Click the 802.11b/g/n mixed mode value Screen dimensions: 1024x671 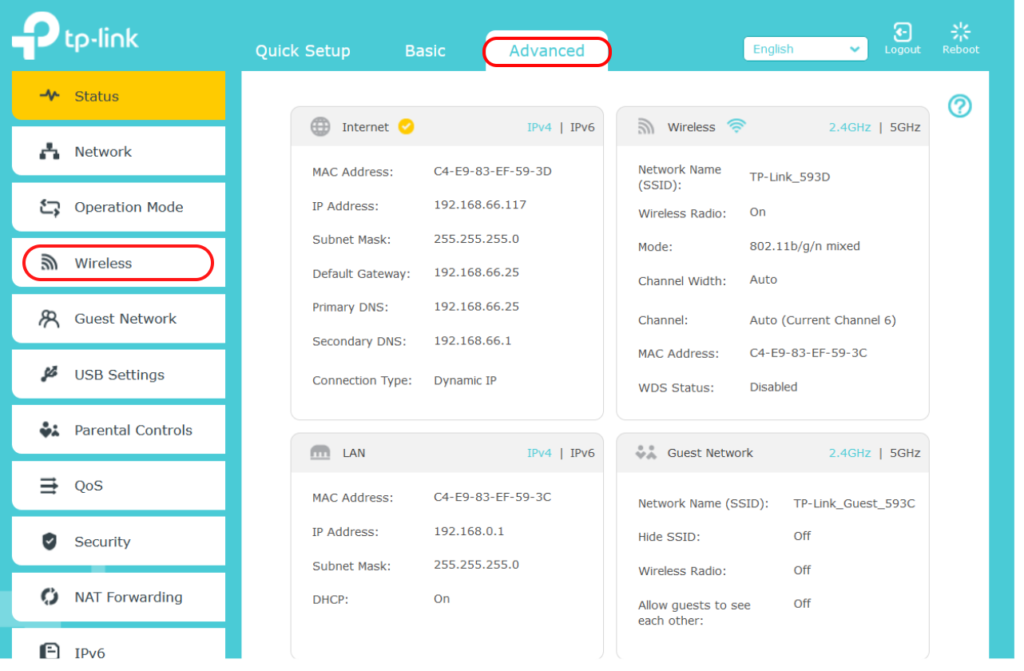point(805,246)
